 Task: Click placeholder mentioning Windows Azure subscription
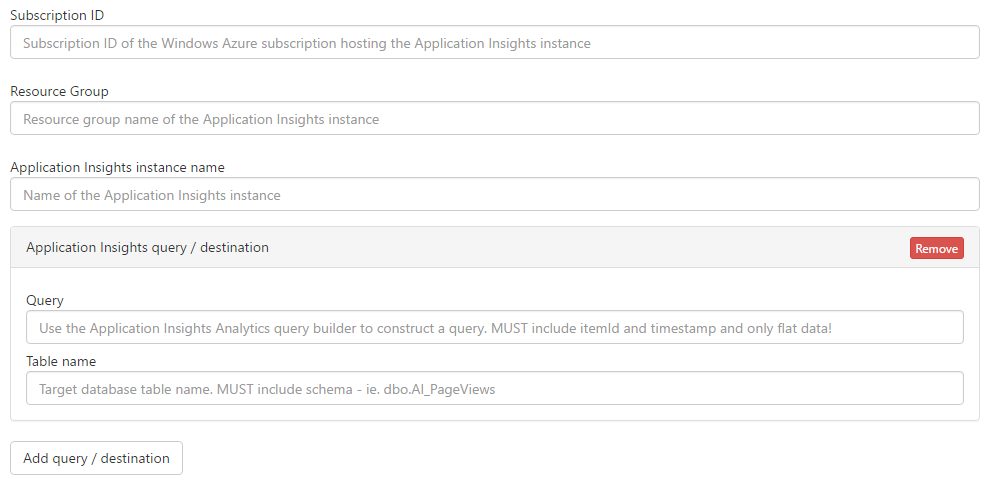[306, 43]
